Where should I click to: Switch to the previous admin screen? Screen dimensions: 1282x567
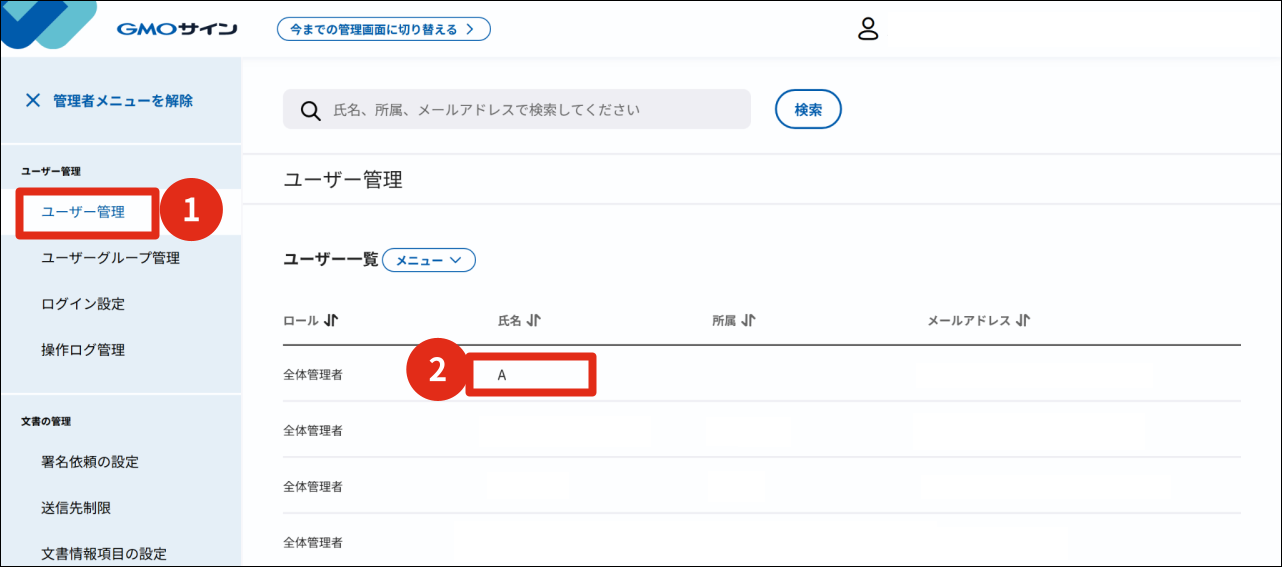(x=383, y=29)
